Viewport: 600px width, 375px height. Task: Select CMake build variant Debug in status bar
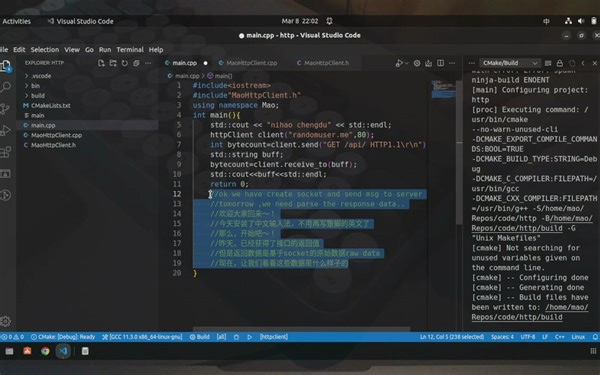tap(63, 337)
